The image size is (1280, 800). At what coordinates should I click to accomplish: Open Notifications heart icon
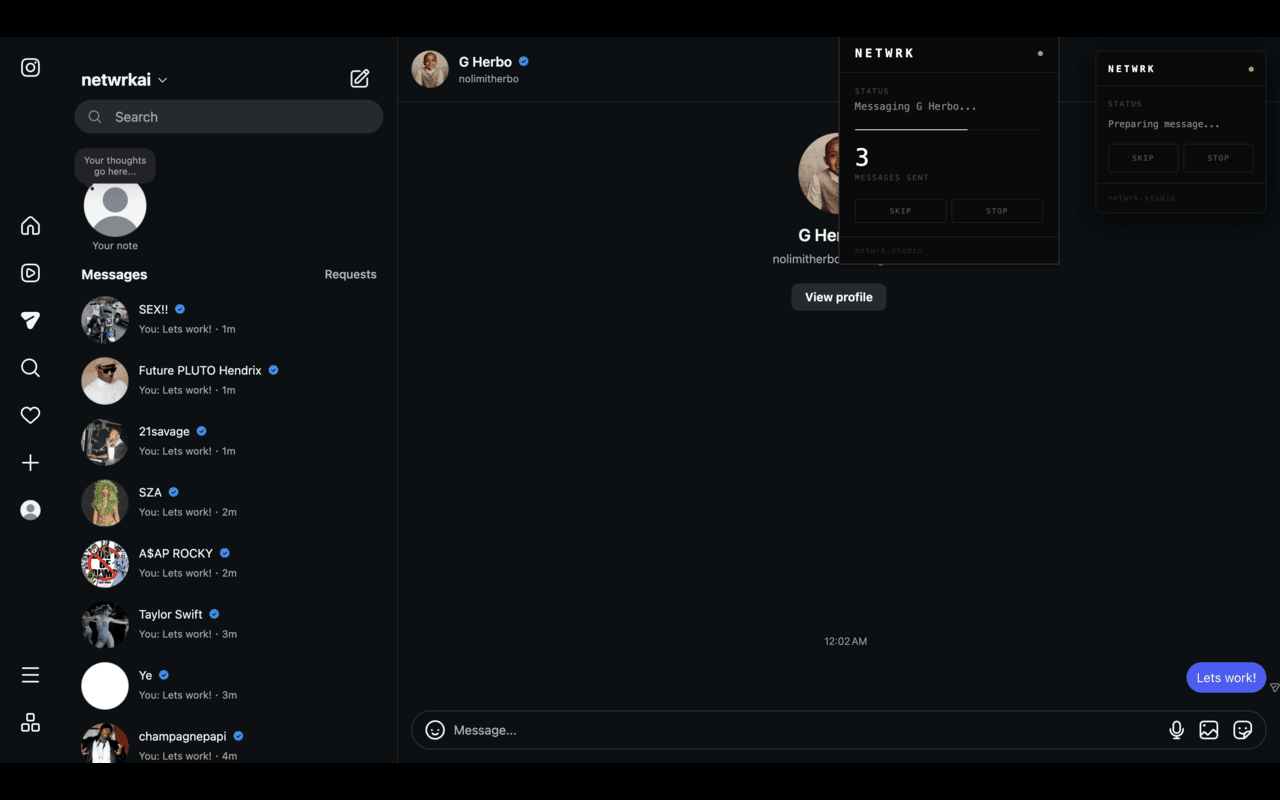tap(31, 415)
